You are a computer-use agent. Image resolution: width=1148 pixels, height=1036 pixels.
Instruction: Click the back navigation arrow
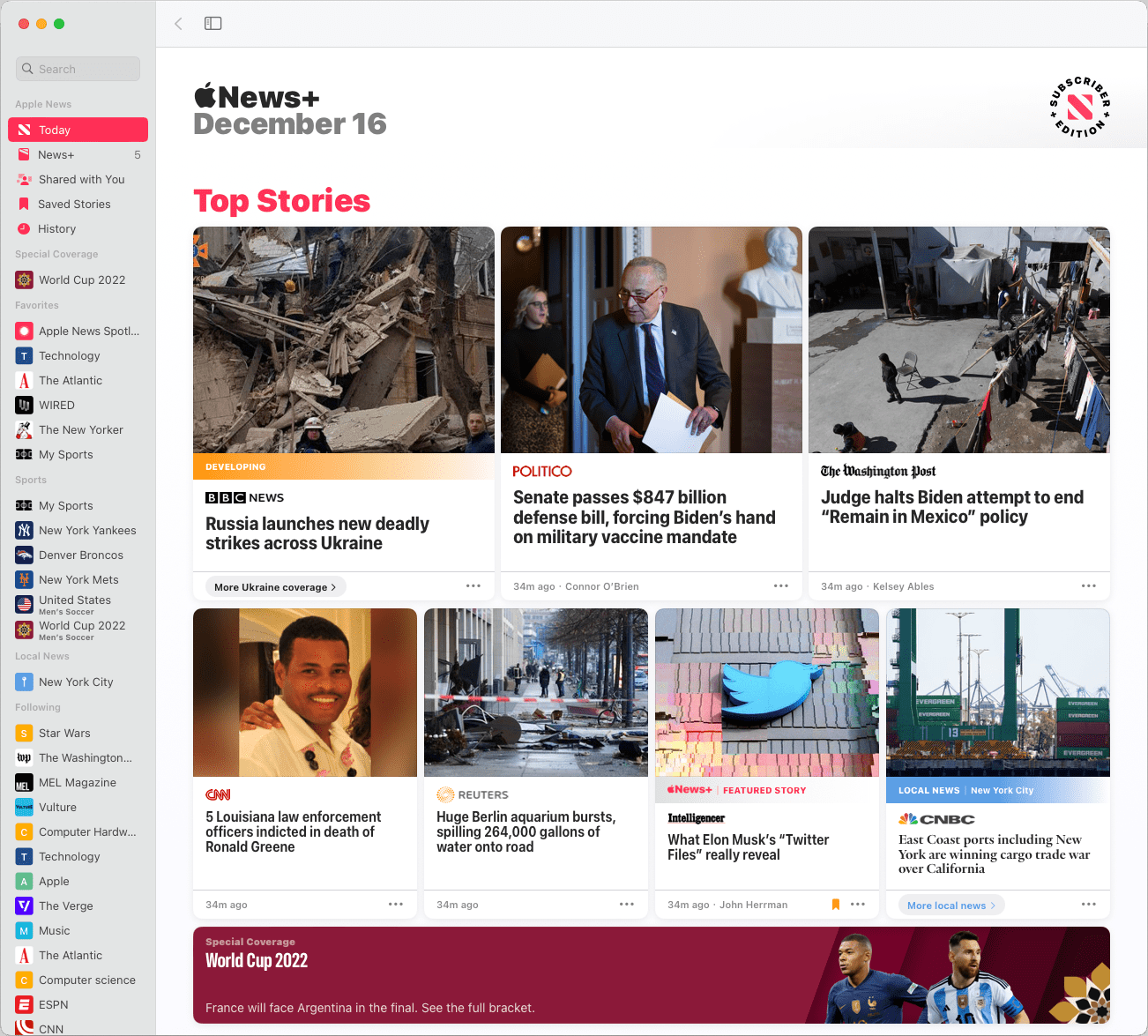click(x=178, y=24)
